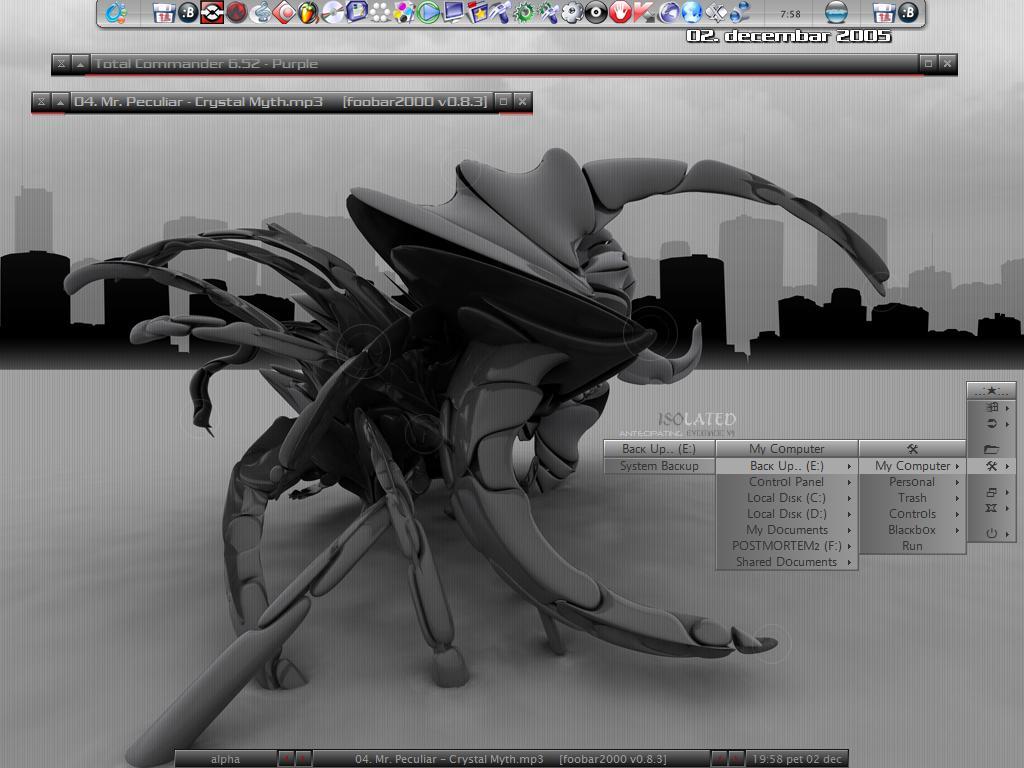
Task: Open the green gear dock icon
Action: tap(524, 12)
